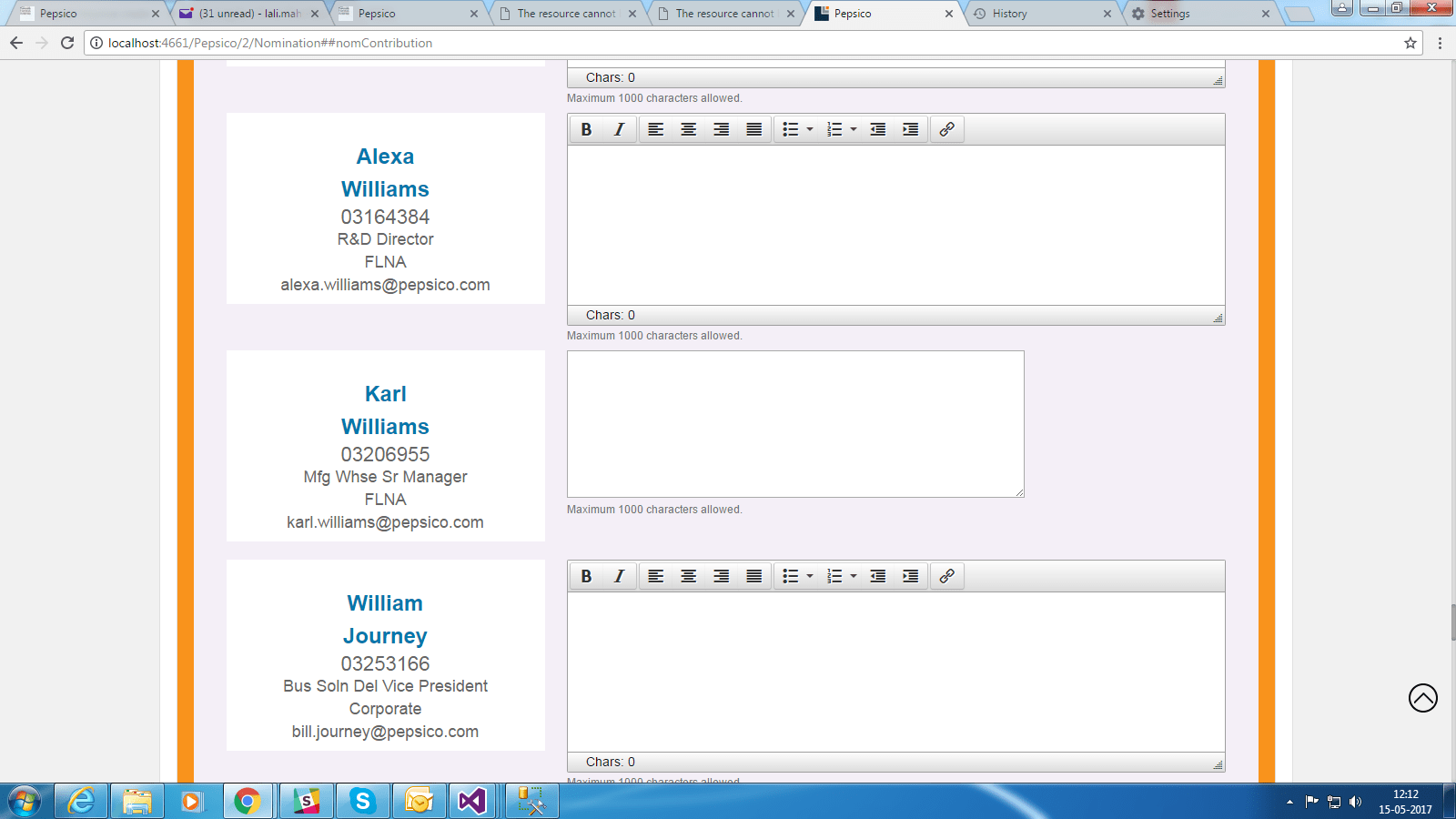Align text right in Alexa Williams' editor
This screenshot has width=1456, height=819.
(x=722, y=129)
